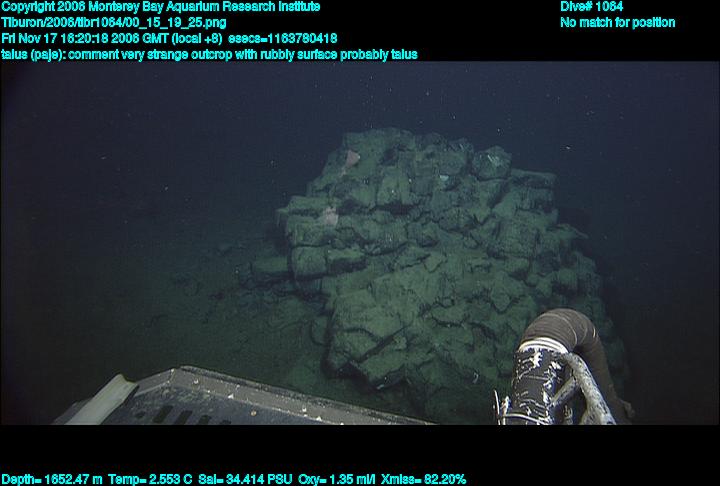Click the "Dive# 1064" label
The image size is (720, 486).
(591, 6)
